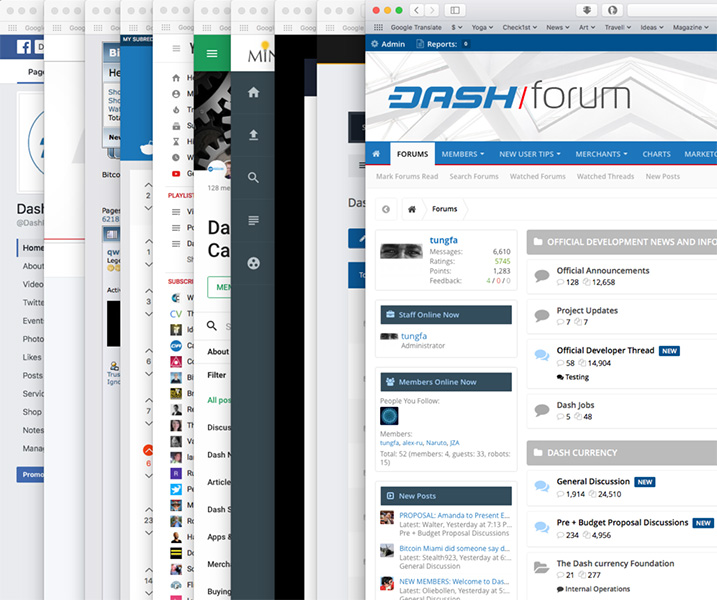Open Testing subforum link
This screenshot has height=600, width=717.
pyautogui.click(x=577, y=377)
